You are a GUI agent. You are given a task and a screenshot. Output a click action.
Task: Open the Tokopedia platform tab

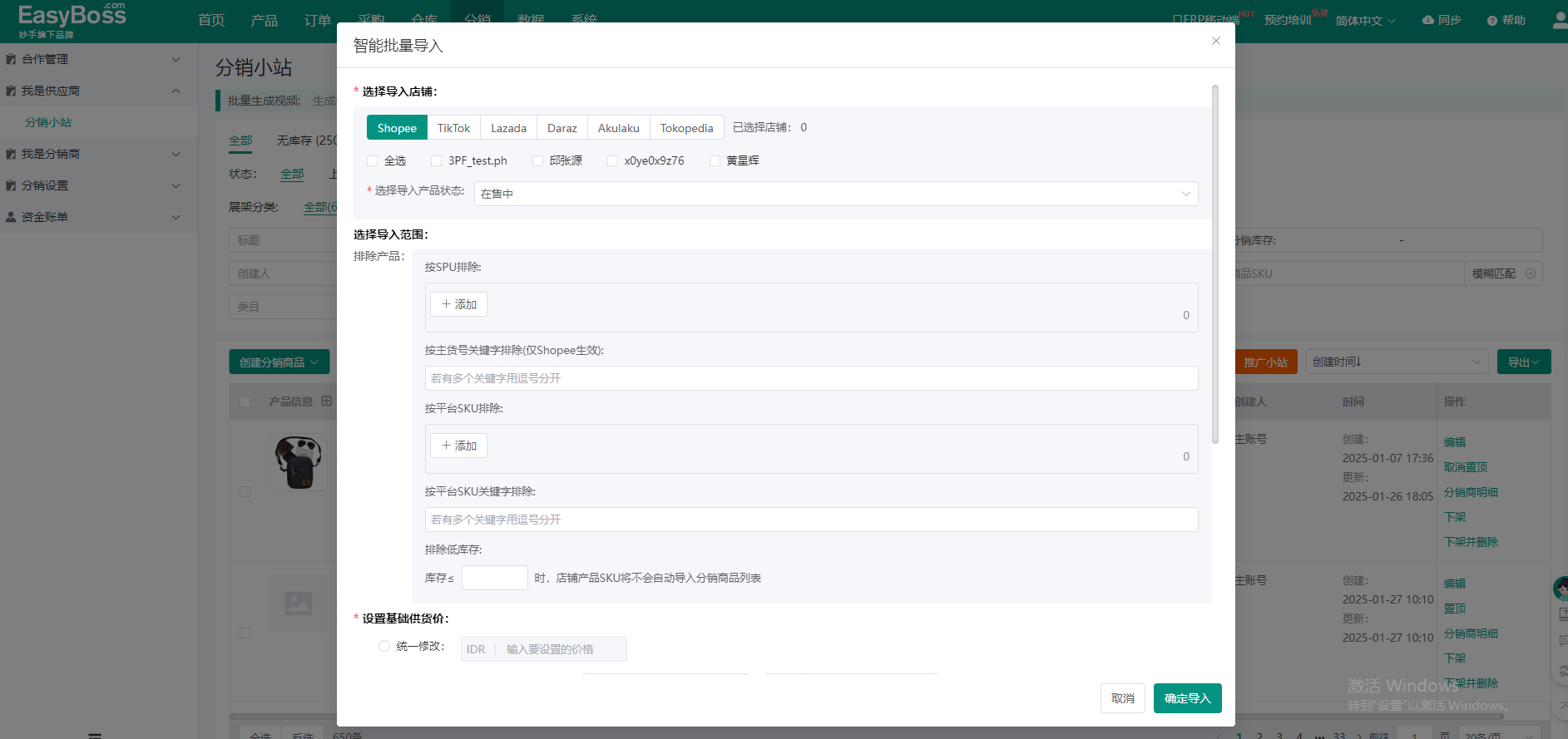tap(686, 128)
